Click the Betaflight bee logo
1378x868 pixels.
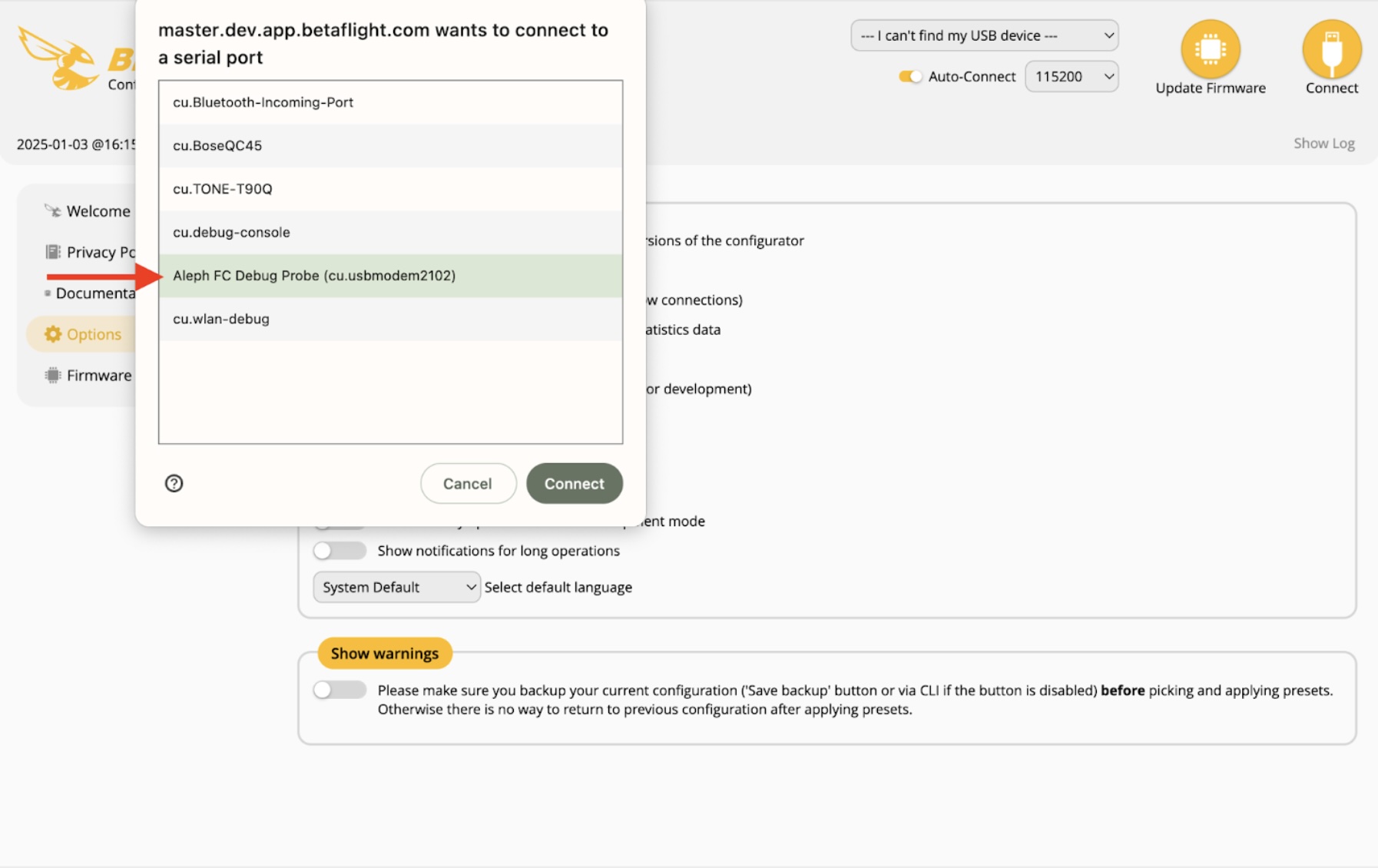click(x=58, y=58)
